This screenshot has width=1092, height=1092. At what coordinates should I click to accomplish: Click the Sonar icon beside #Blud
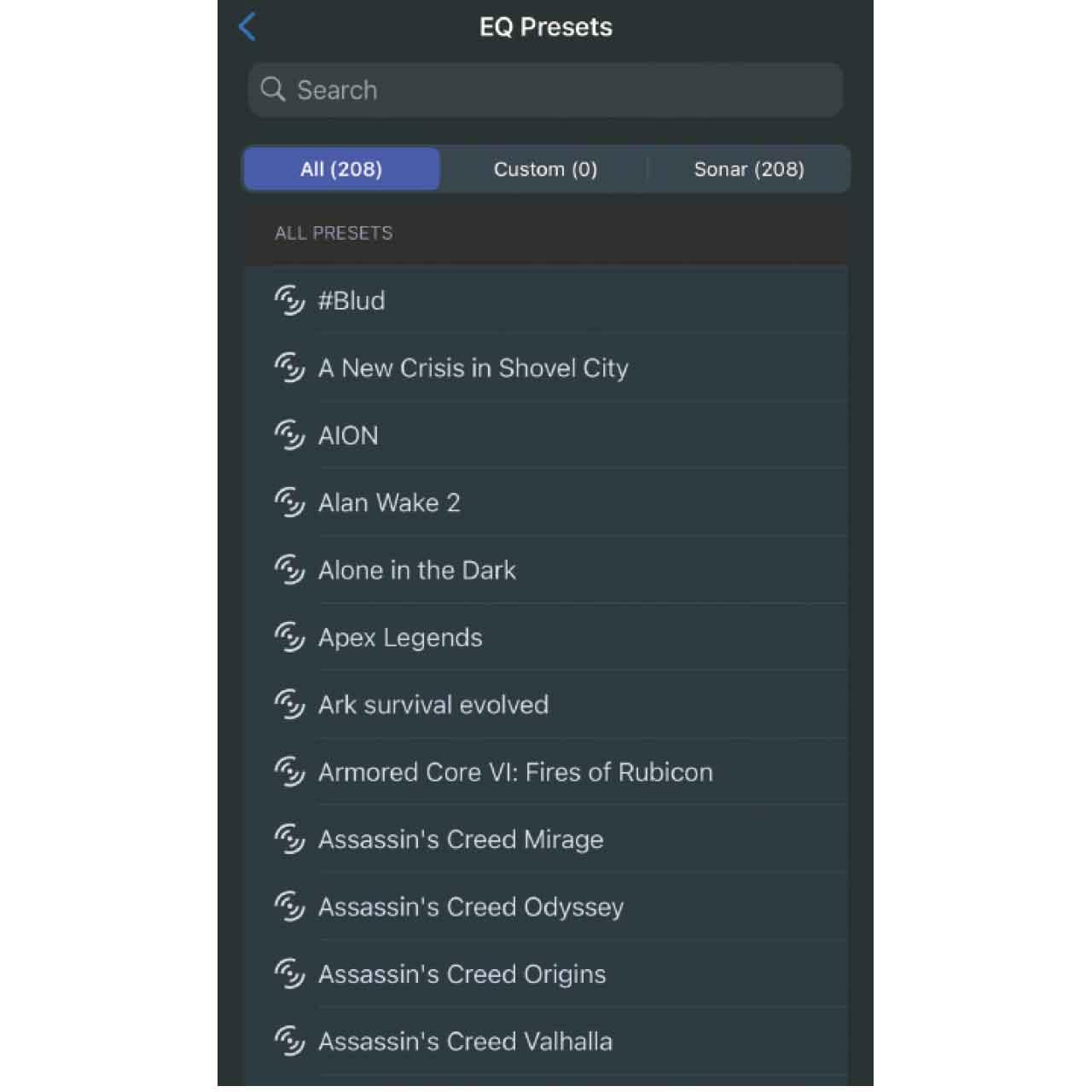point(289,300)
